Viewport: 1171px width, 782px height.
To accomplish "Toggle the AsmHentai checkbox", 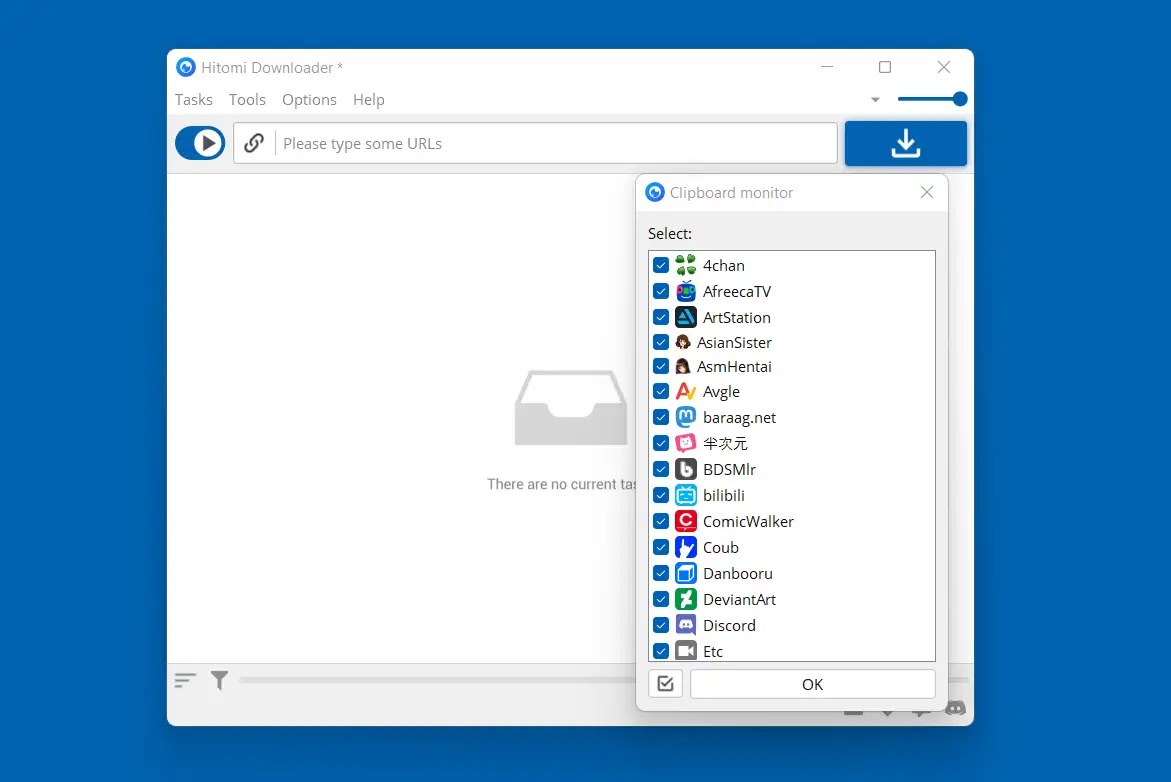I will coord(661,366).
